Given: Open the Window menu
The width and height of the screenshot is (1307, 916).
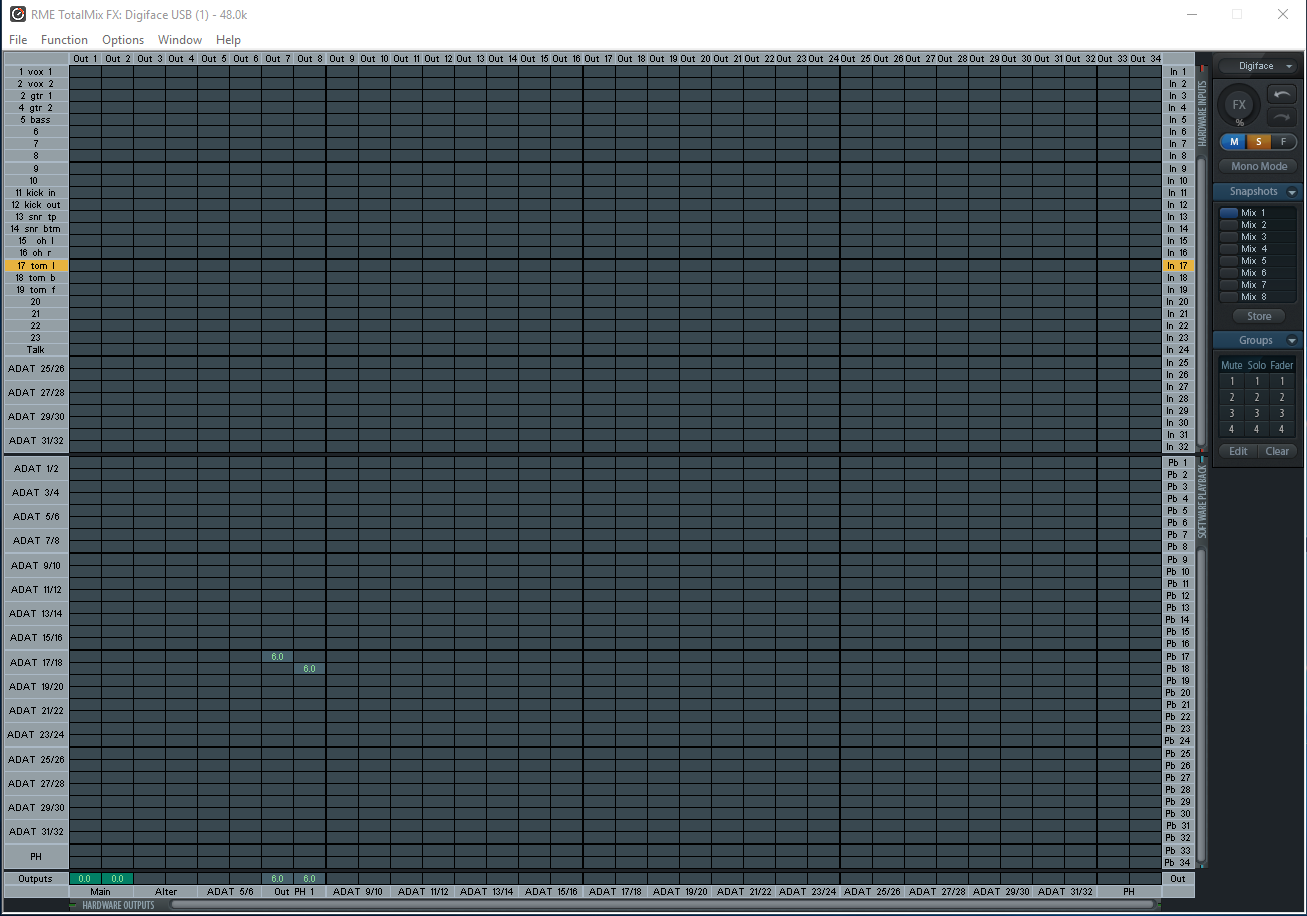Looking at the screenshot, I should pyautogui.click(x=180, y=40).
